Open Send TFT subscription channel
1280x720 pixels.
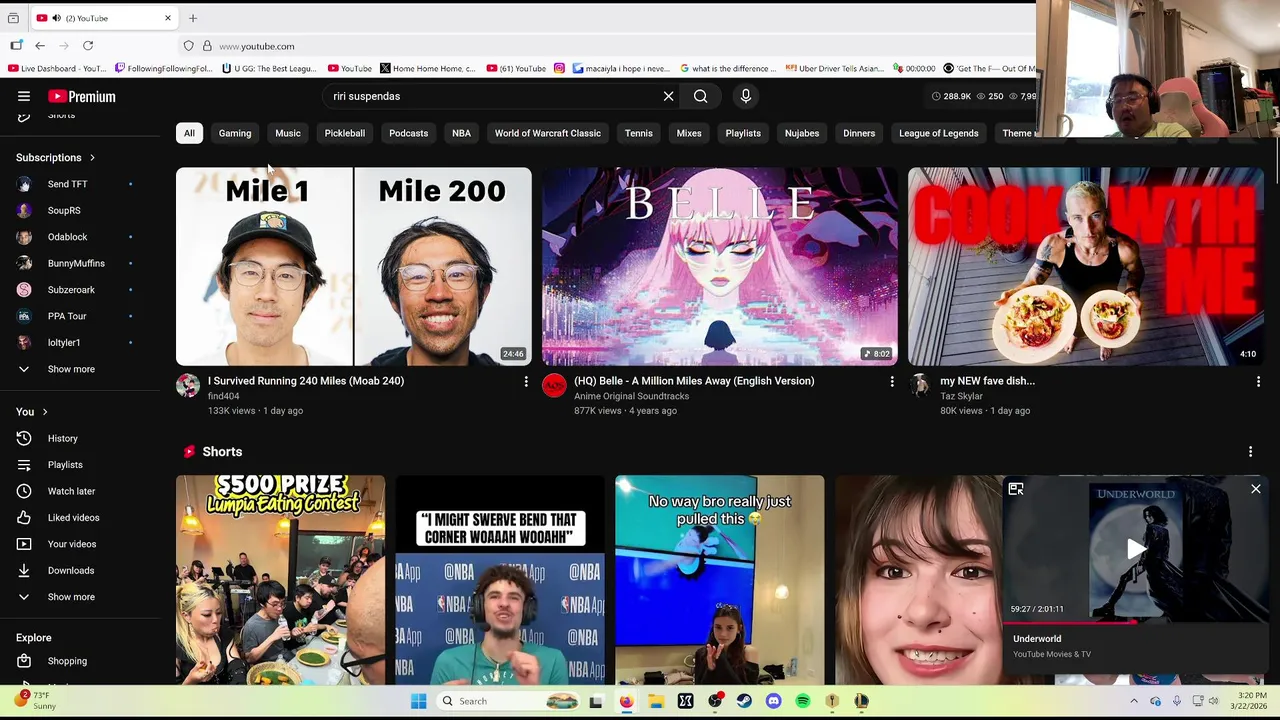(x=68, y=184)
